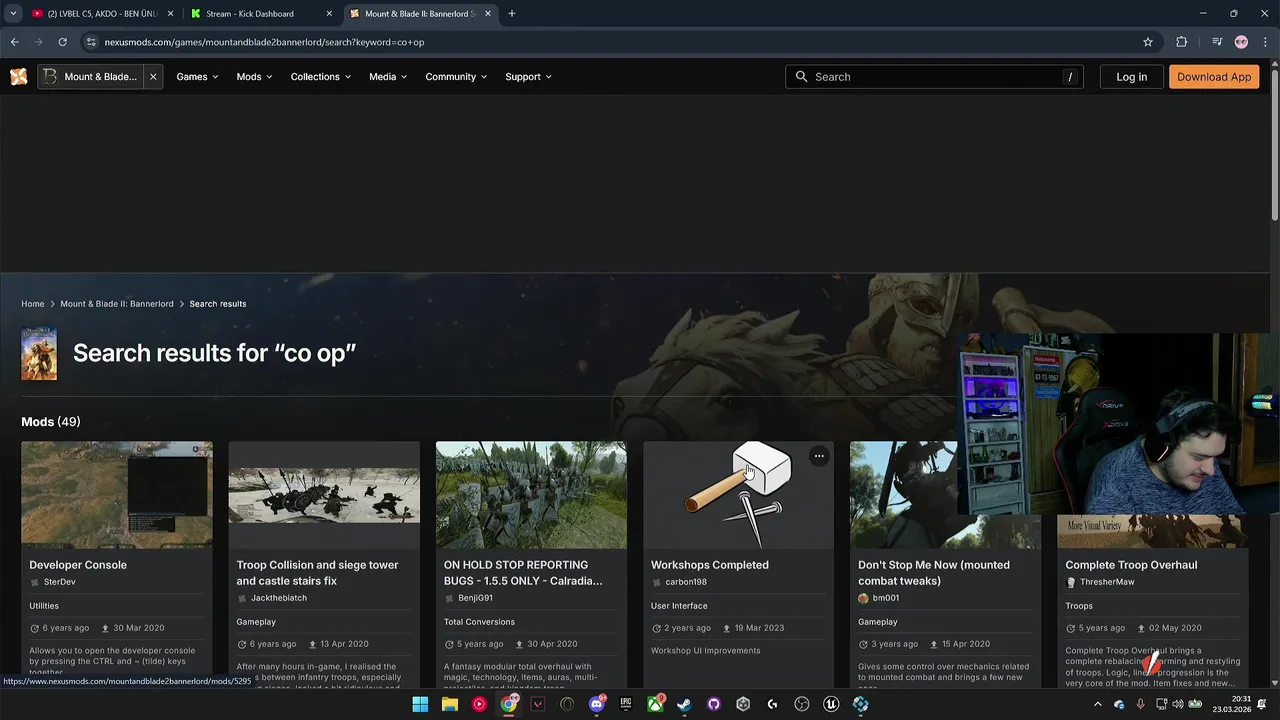Expand the Media menu
This screenshot has height=720, width=1280.
388,77
